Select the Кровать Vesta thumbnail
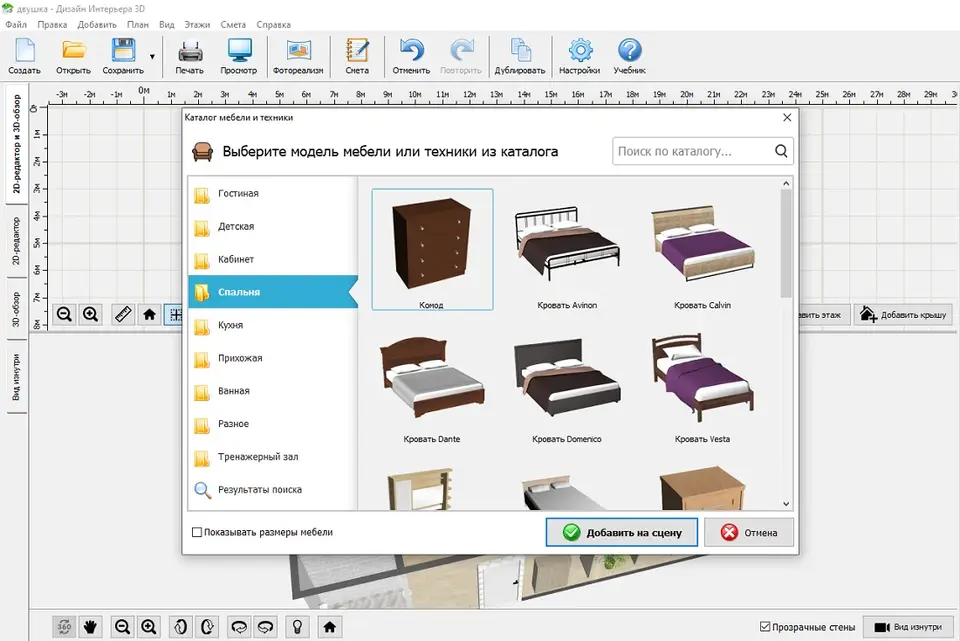The width and height of the screenshot is (960, 641). click(x=702, y=384)
